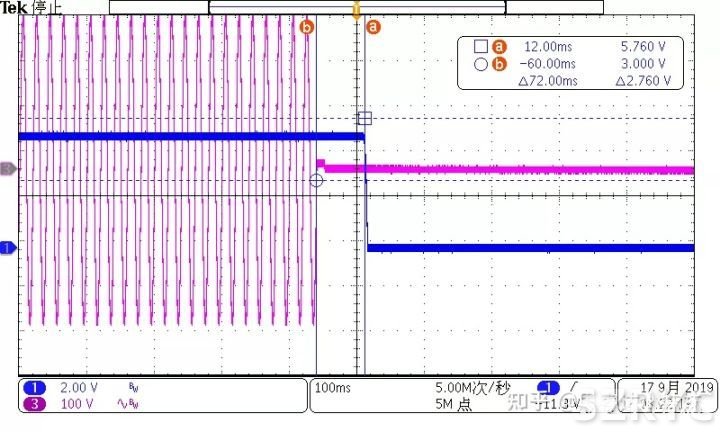Click the orange cursor 'a' marker on the graticule
The width and height of the screenshot is (720, 432).
pyautogui.click(x=374, y=27)
